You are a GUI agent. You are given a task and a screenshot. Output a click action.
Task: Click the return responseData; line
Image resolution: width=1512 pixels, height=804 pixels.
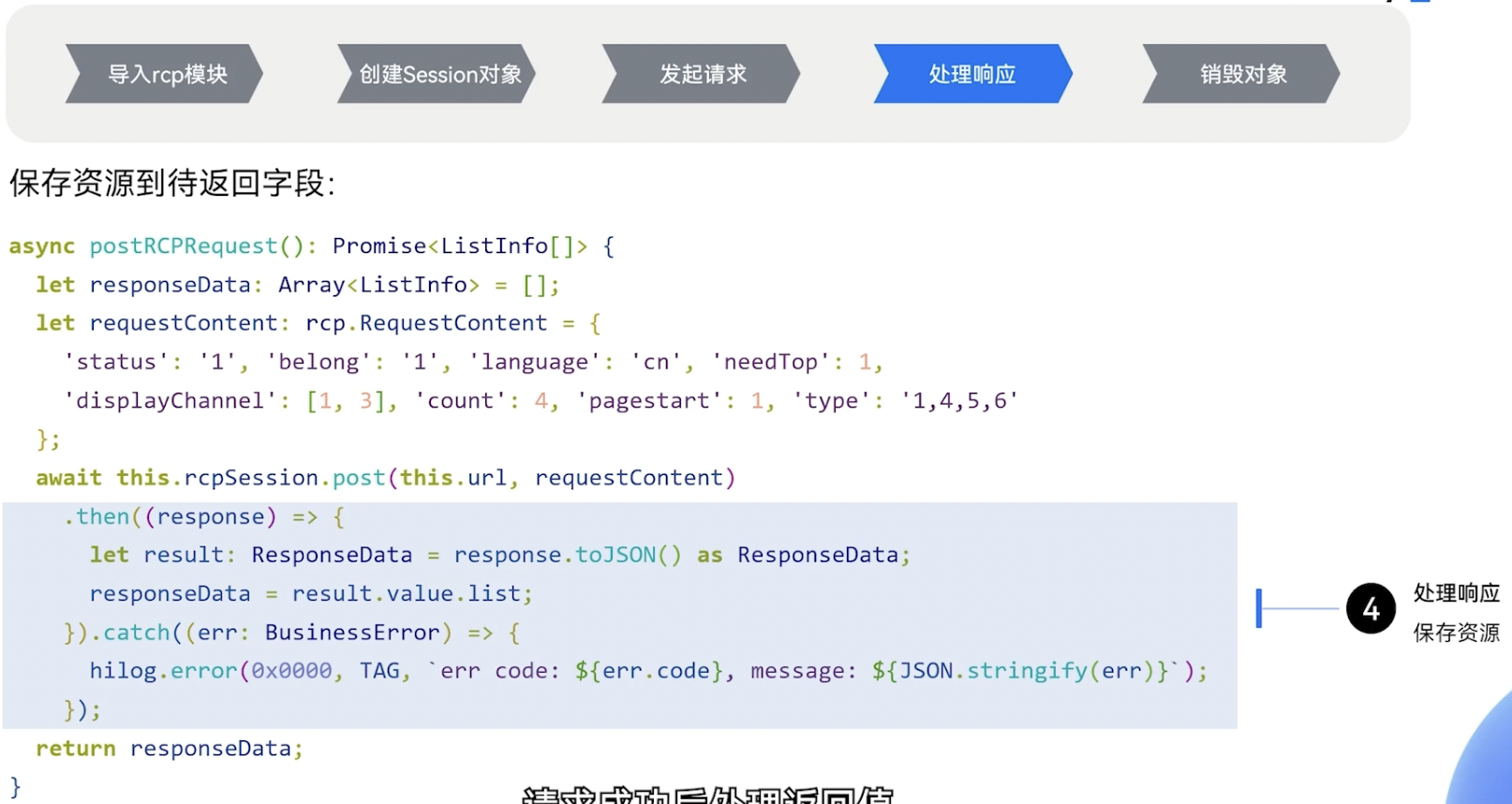[170, 749]
